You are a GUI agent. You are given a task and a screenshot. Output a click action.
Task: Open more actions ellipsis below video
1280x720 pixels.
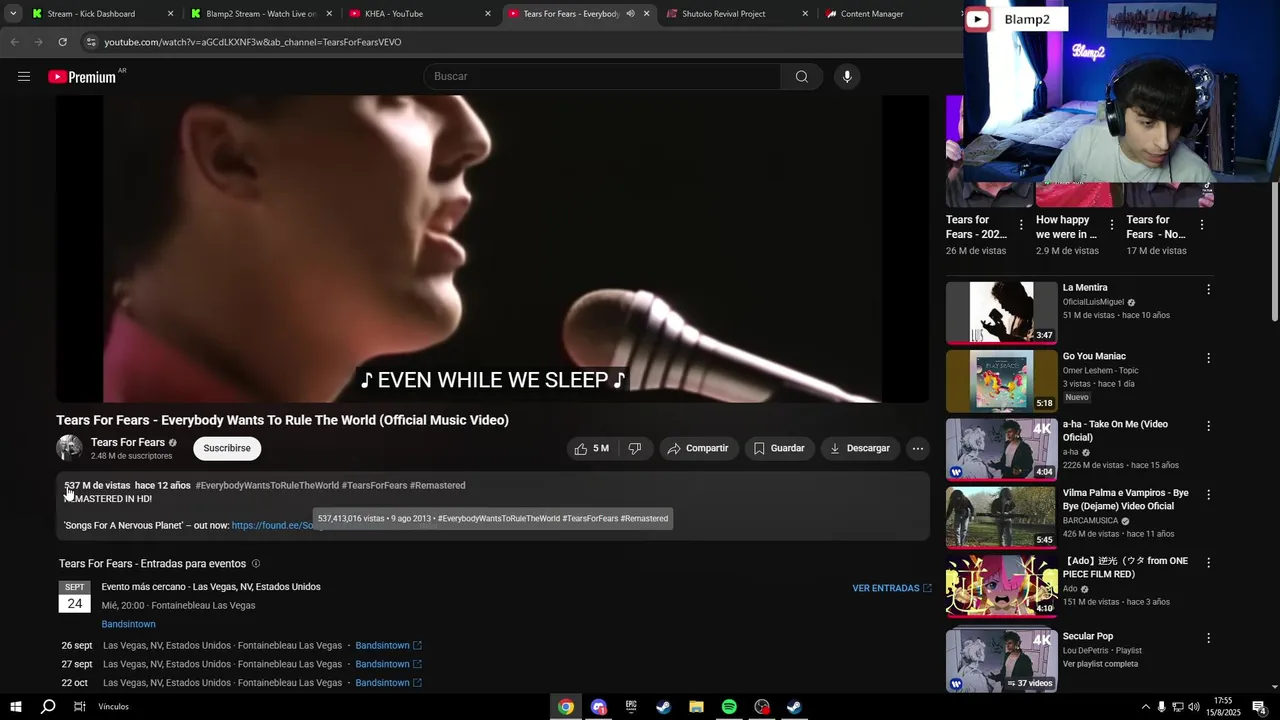click(918, 448)
